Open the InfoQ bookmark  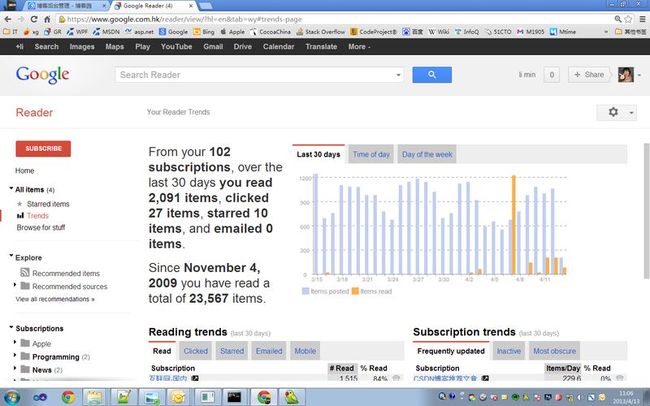point(466,32)
